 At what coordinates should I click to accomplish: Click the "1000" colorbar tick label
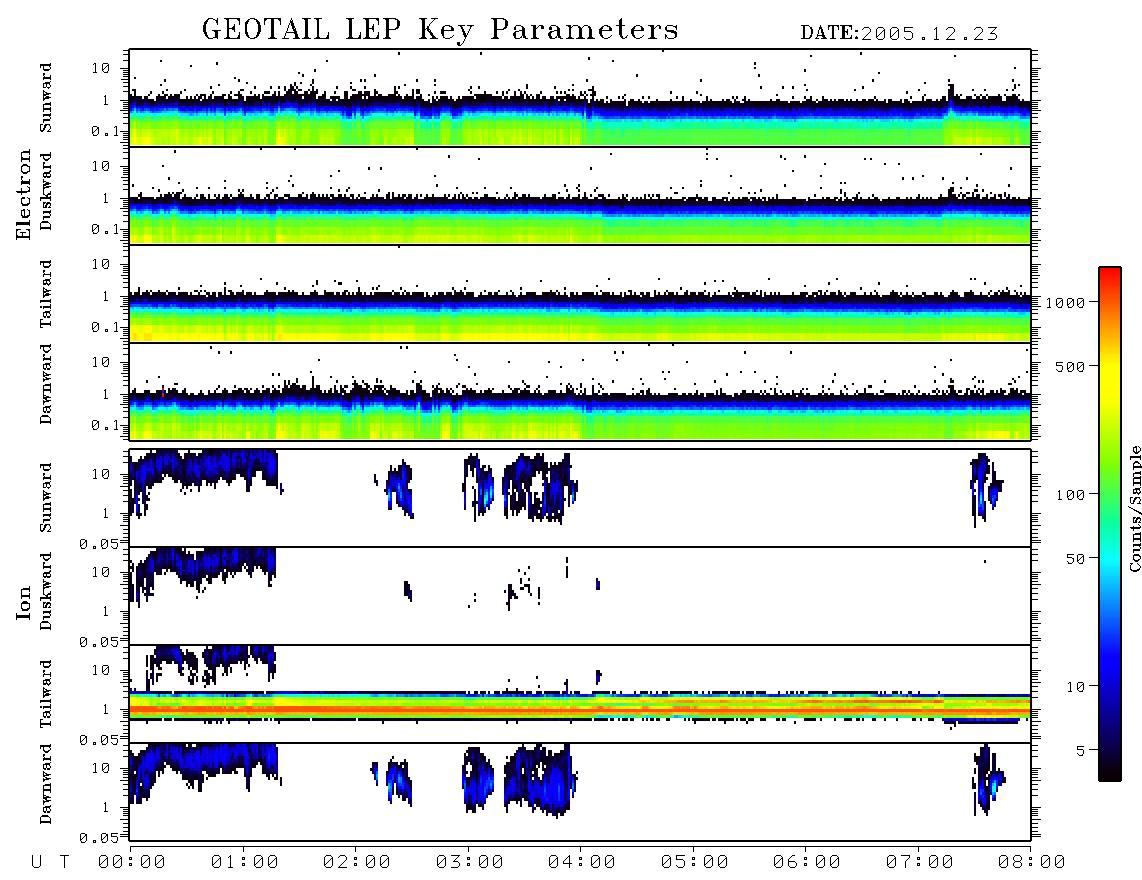[1065, 303]
